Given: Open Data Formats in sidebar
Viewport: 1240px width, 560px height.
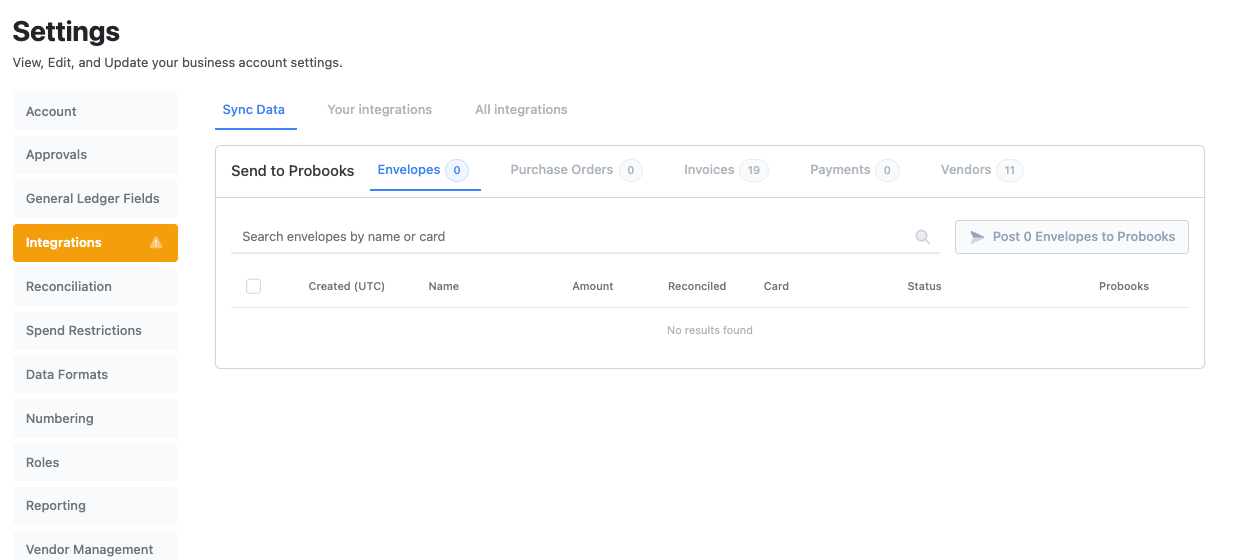Looking at the screenshot, I should pos(95,375).
